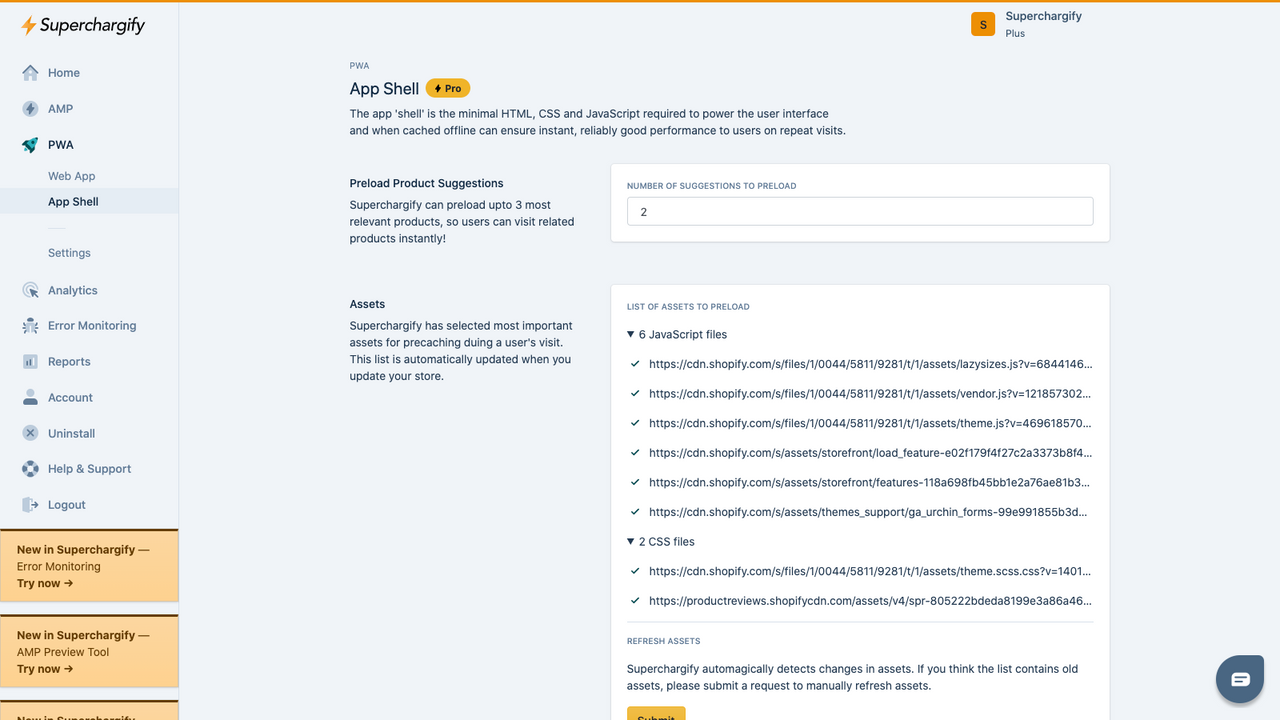This screenshot has width=1280, height=720.
Task: Click the Logout arrow icon
Action: pos(30,505)
